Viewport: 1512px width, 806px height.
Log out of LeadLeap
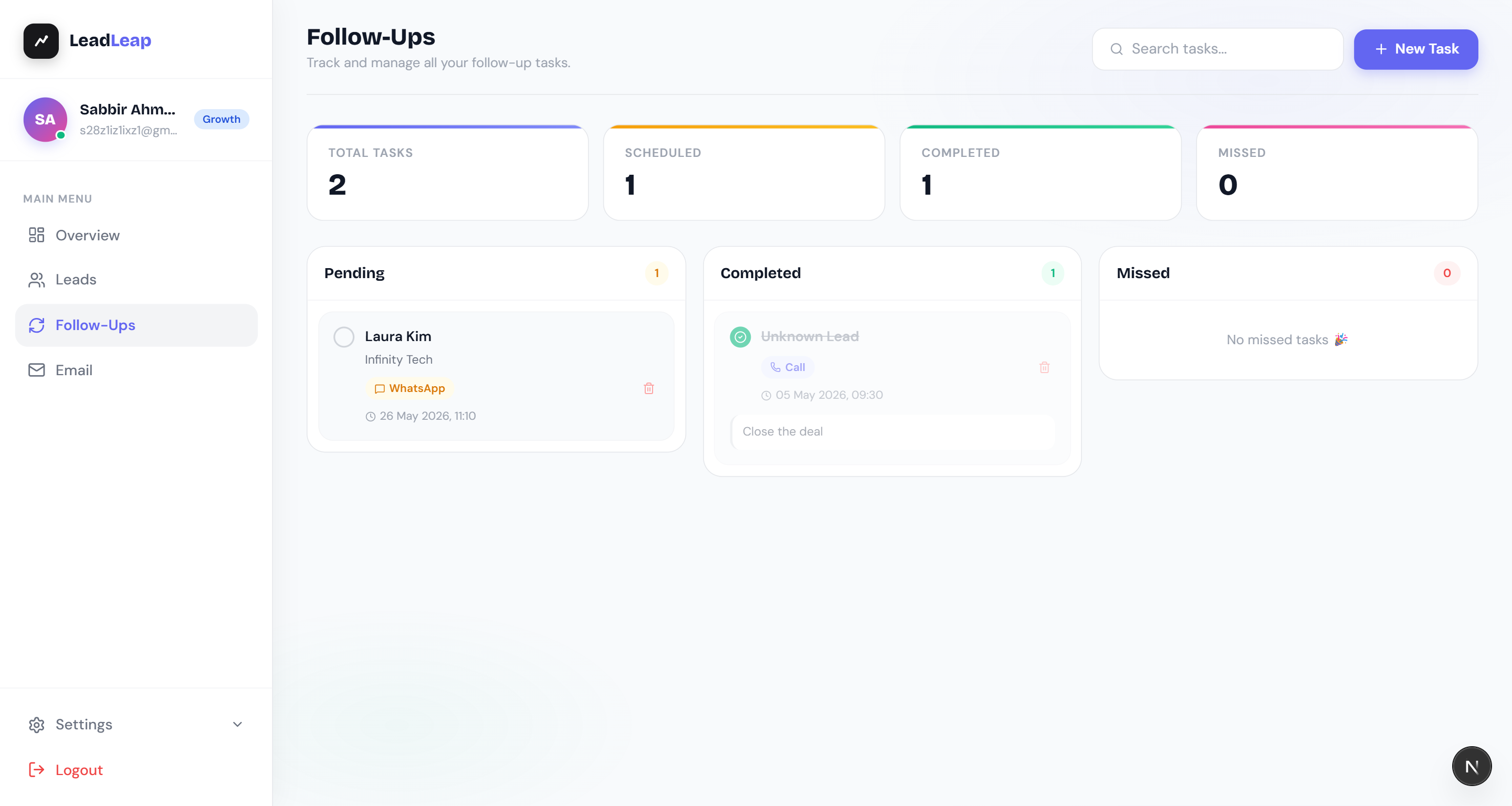pos(136,770)
